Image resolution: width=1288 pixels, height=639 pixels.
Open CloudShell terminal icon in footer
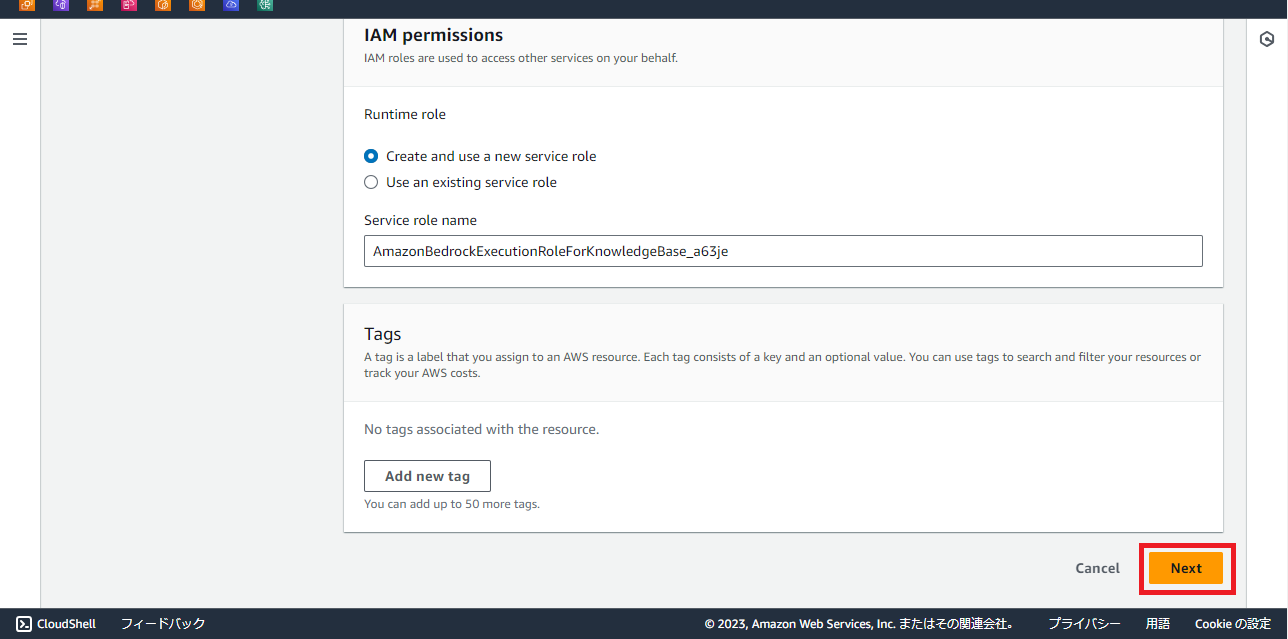point(24,624)
